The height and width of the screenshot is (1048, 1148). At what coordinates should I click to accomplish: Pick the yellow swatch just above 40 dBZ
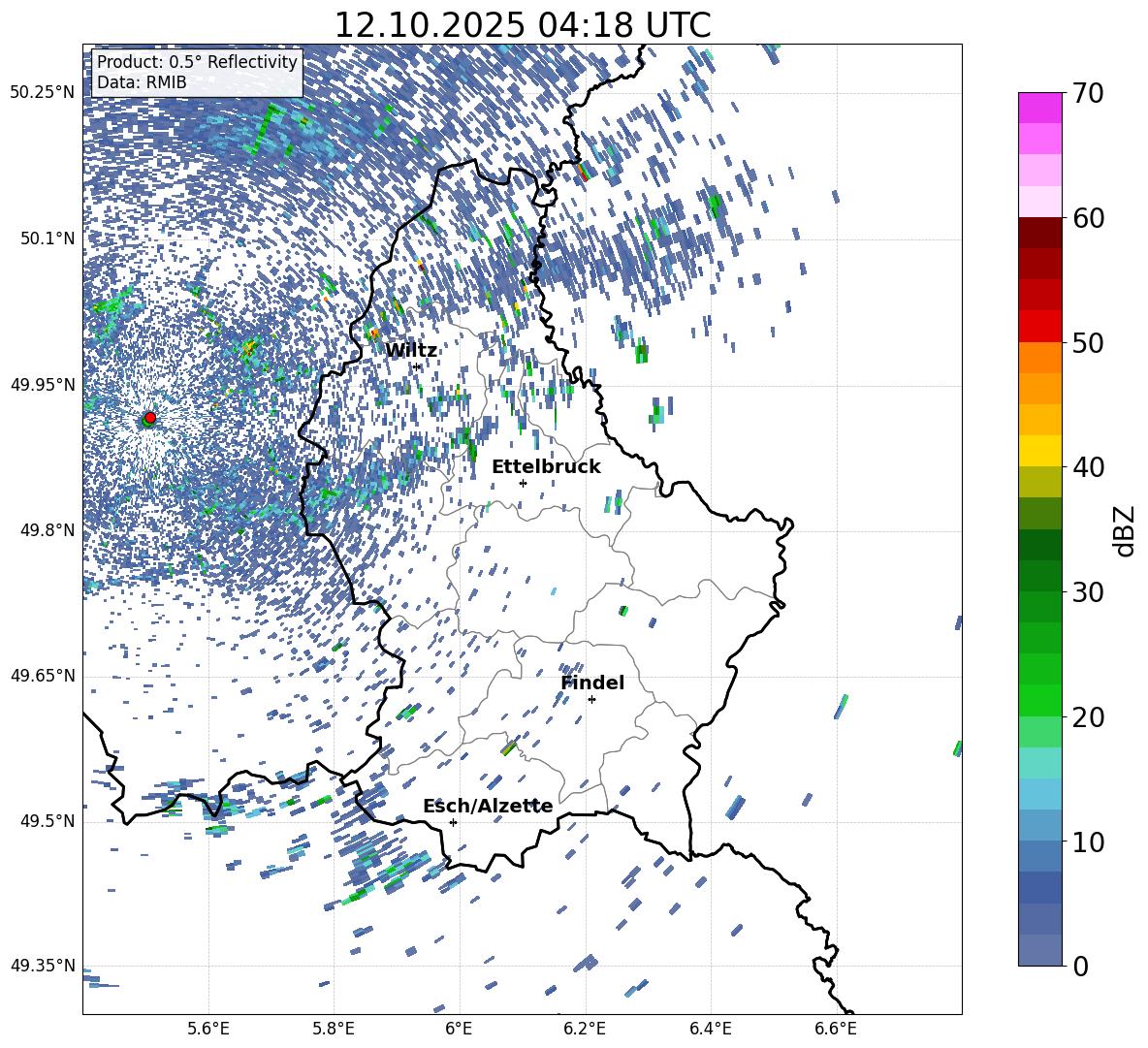coord(1039,452)
